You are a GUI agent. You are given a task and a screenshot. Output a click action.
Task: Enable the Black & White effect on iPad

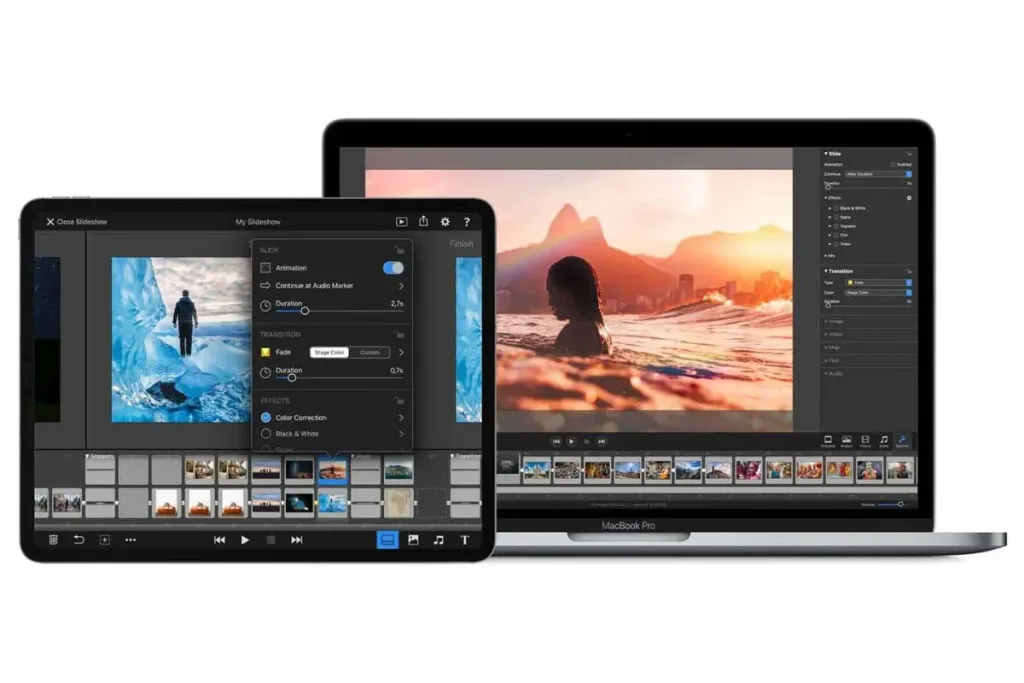(x=266, y=434)
